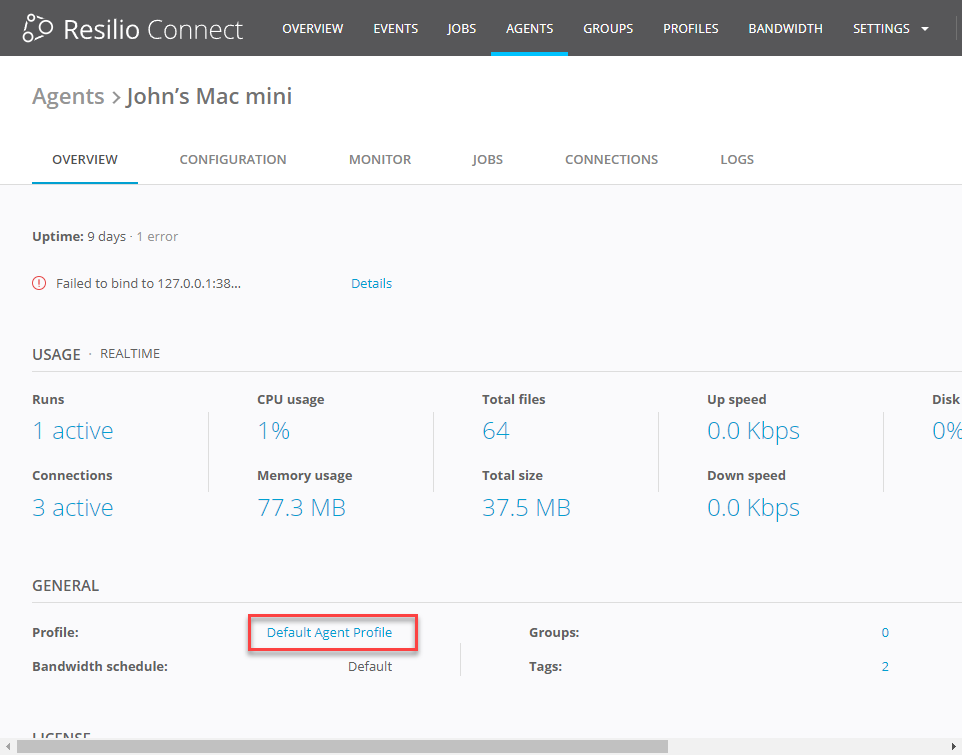The width and height of the screenshot is (962, 755).
Task: Click the horizontal scrollbar at the bottom
Action: click(340, 746)
